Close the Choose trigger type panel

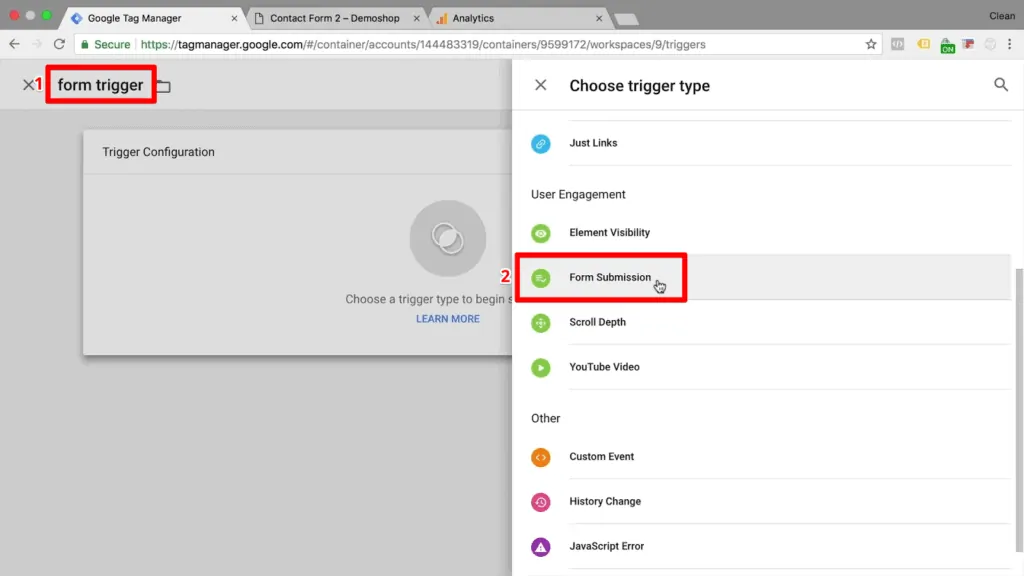coord(540,85)
